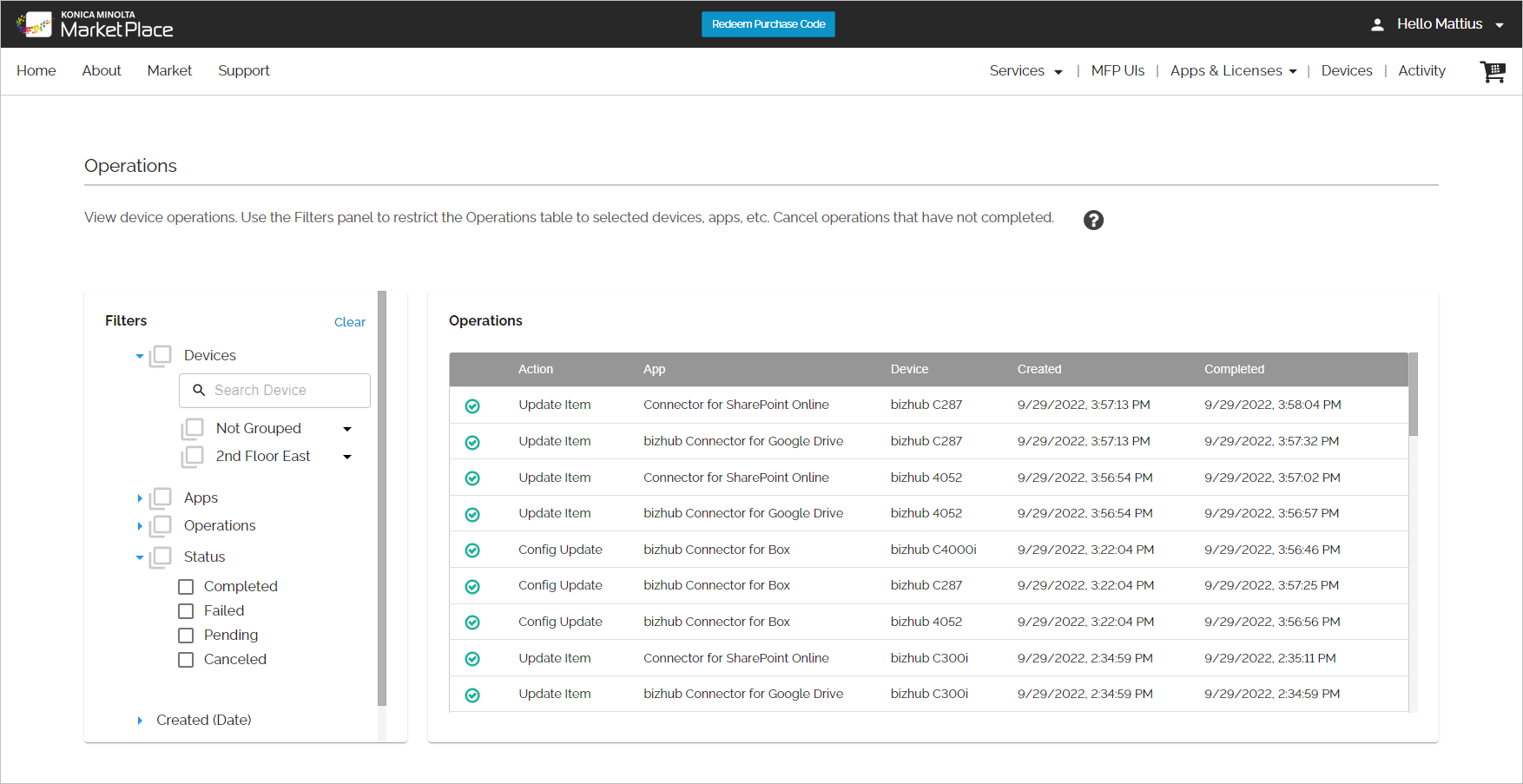
Task: Click the Filters panel vertical scrollbar
Action: point(382,498)
